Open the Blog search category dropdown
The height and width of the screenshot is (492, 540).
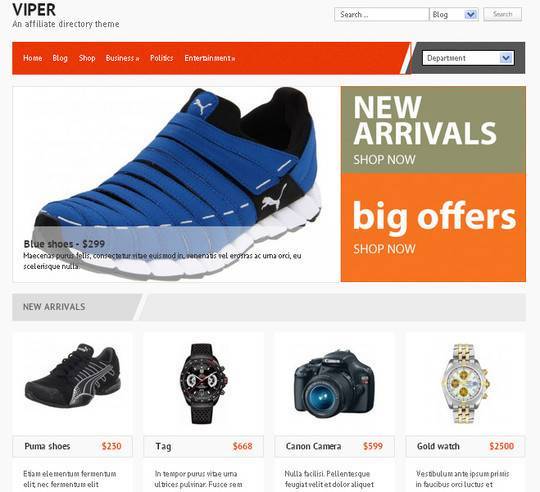click(x=454, y=14)
